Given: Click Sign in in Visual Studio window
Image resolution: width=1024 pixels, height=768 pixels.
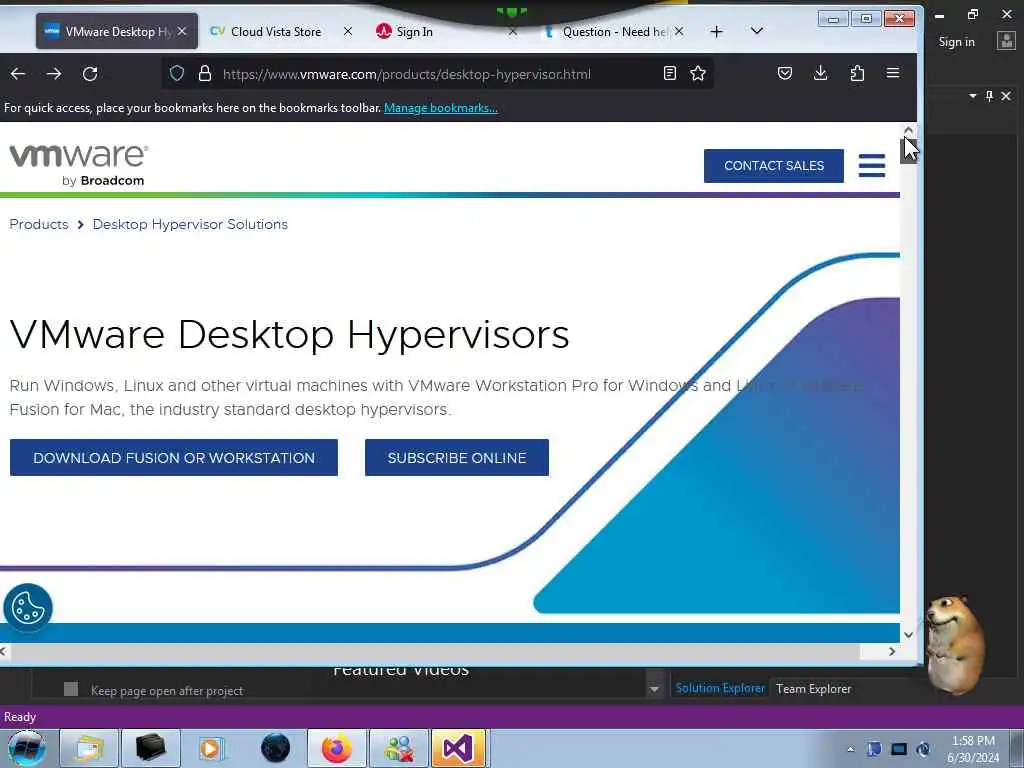Looking at the screenshot, I should [956, 42].
